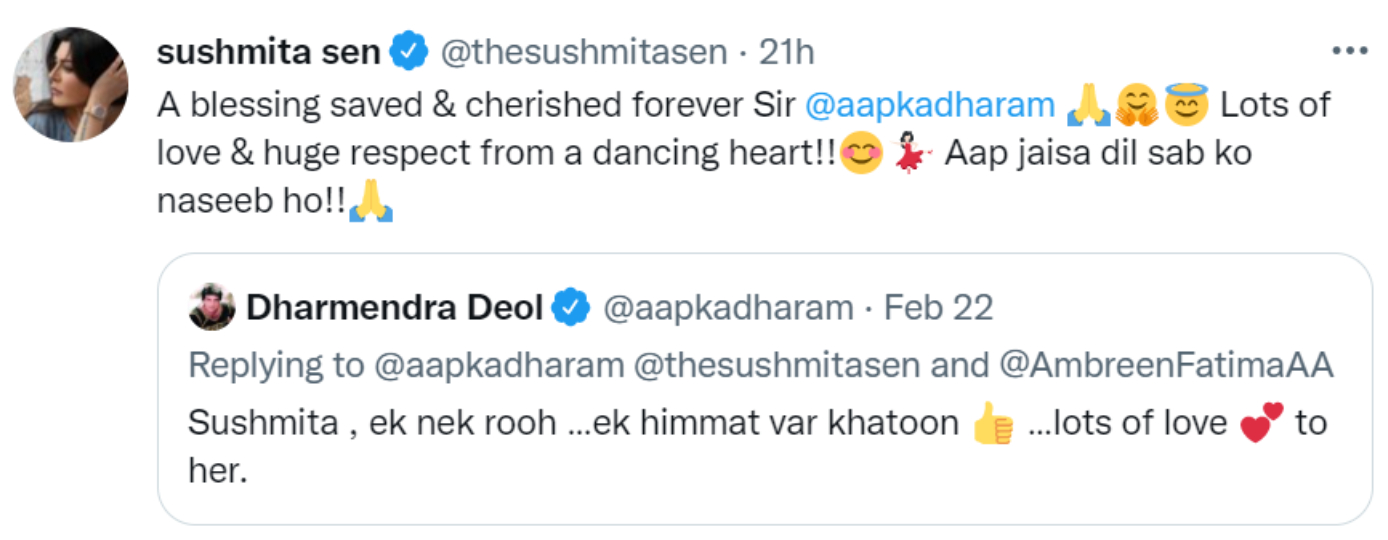
Task: Click @thesushmitasen in the replying-to line
Action: click(x=777, y=366)
